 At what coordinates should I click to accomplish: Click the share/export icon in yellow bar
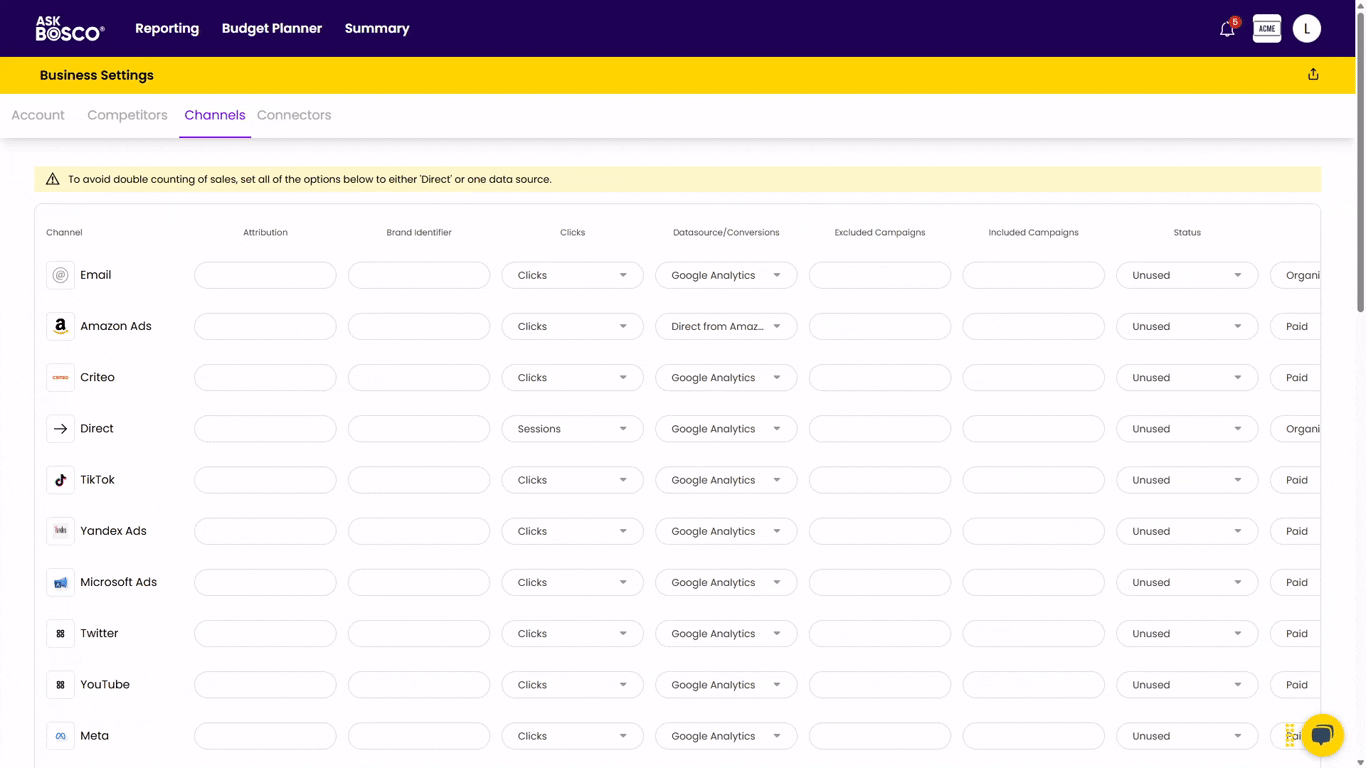[x=1313, y=75]
